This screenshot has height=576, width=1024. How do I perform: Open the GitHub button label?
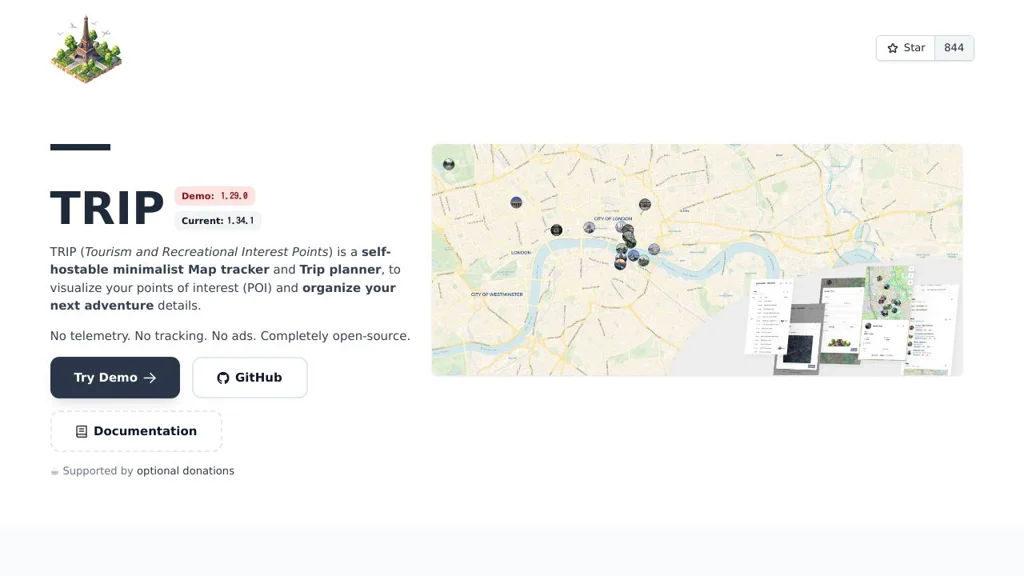tap(258, 378)
